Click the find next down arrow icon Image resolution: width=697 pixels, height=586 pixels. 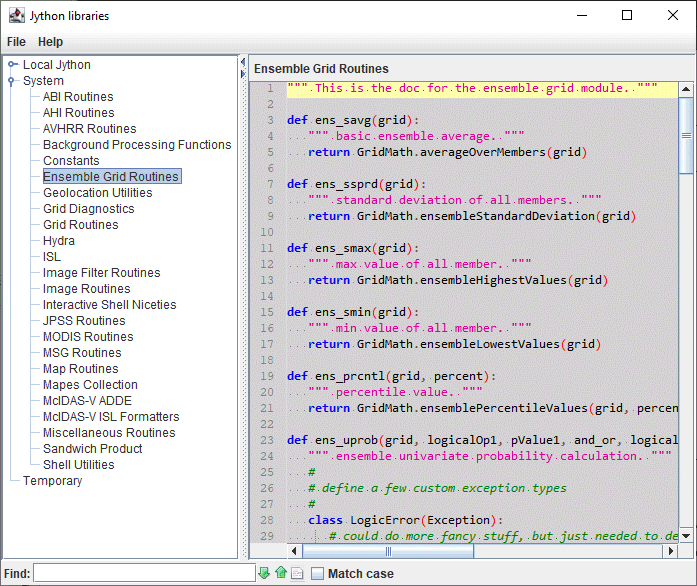click(264, 573)
